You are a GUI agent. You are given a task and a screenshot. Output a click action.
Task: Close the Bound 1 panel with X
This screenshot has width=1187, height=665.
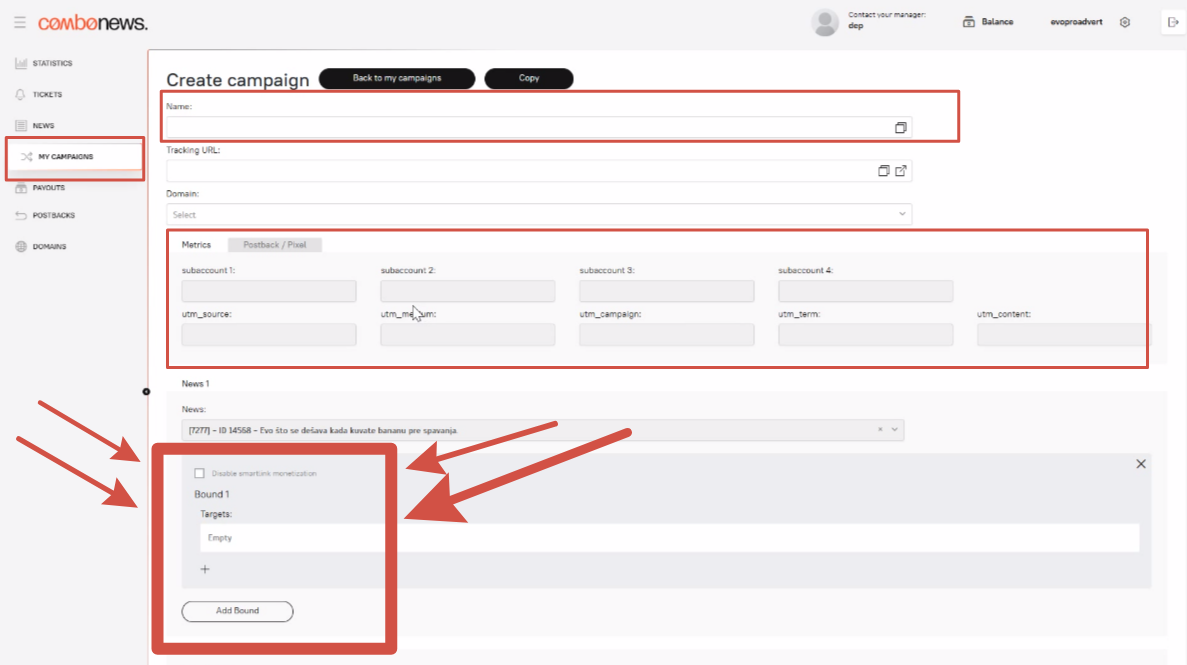[1141, 464]
